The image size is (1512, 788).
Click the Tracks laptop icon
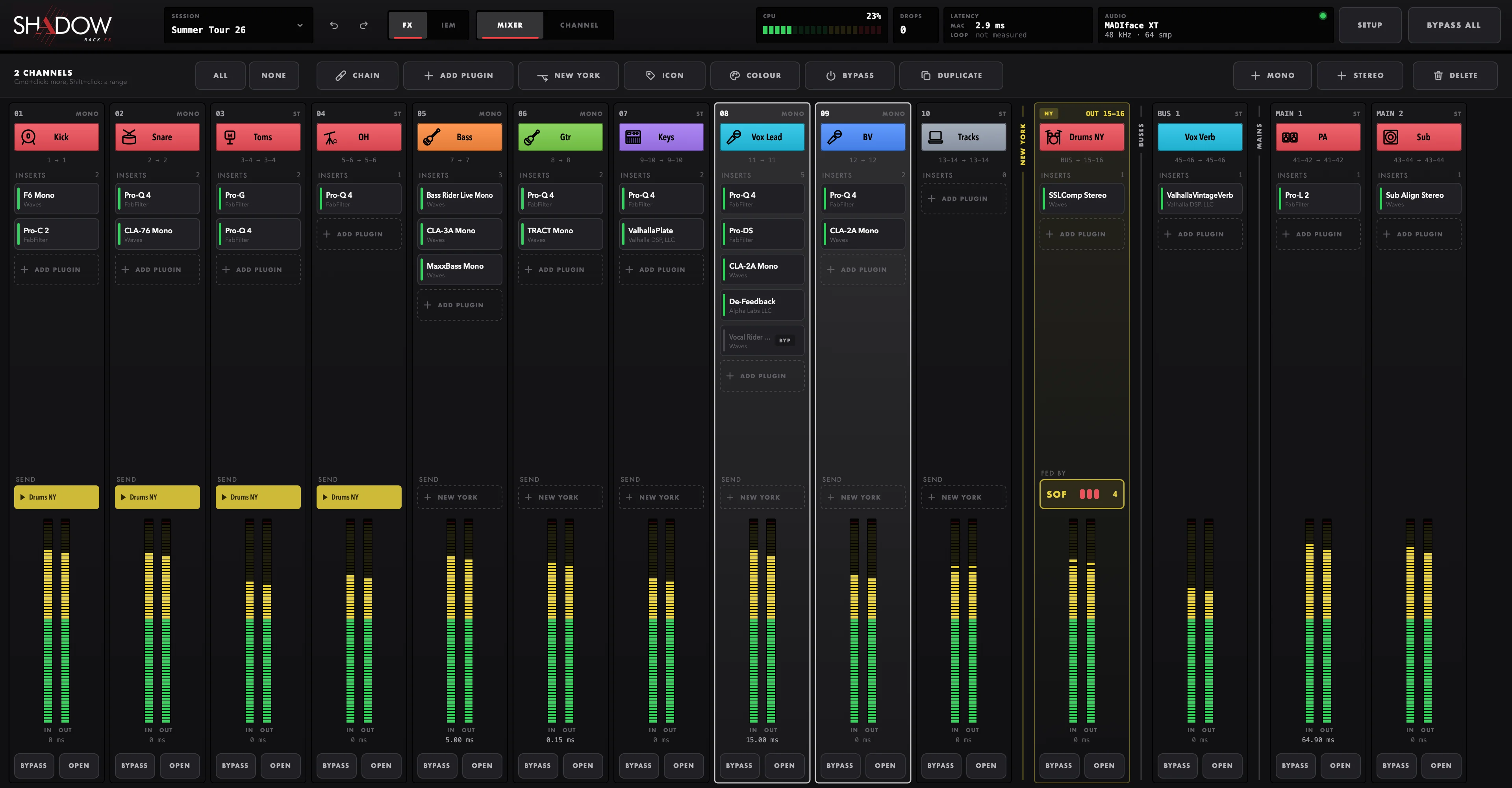tap(936, 137)
